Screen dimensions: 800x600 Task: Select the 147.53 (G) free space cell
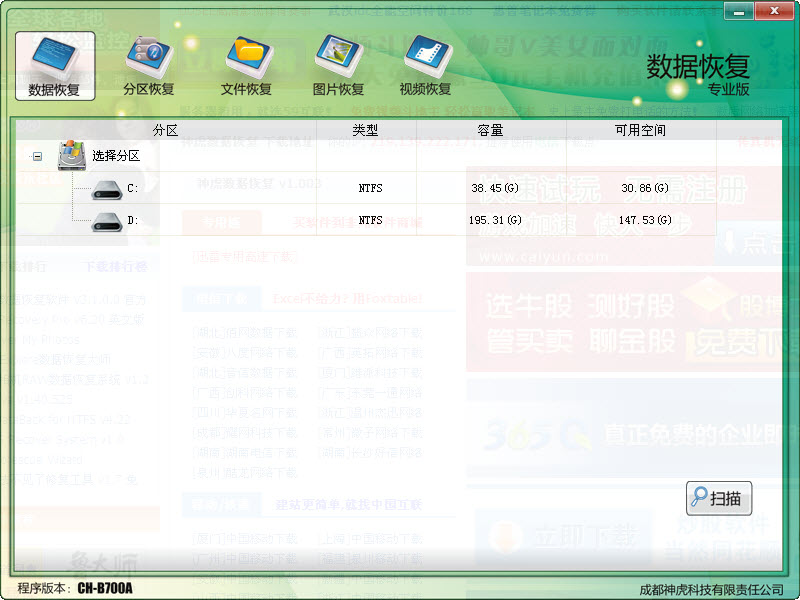645,220
